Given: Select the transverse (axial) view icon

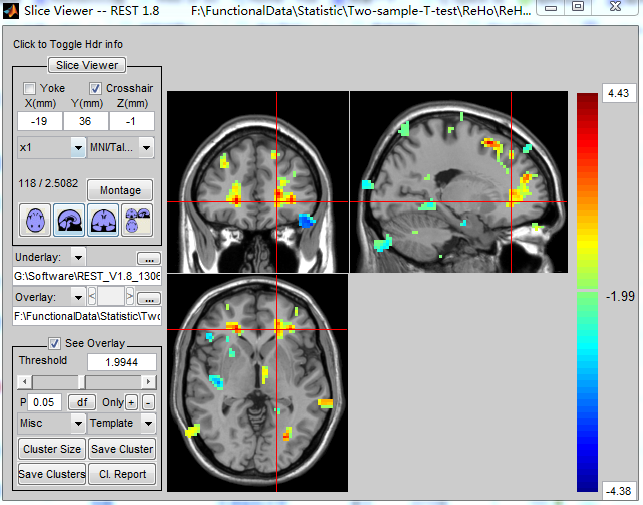Looking at the screenshot, I should coord(35,220).
